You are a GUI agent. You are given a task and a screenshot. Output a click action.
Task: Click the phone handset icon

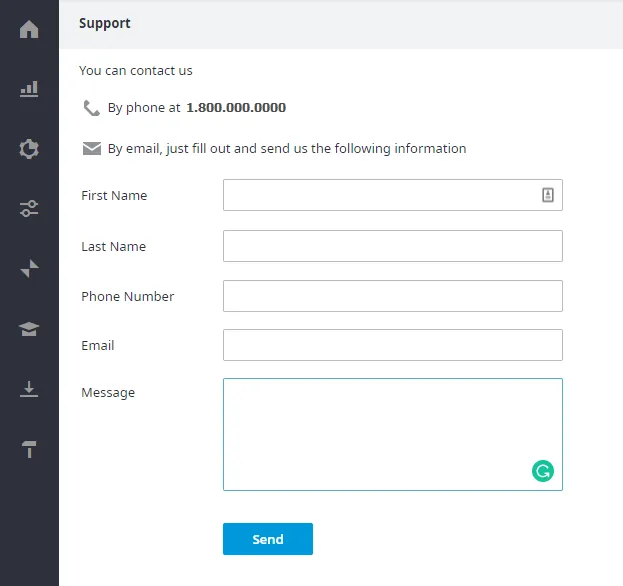pyautogui.click(x=91, y=108)
